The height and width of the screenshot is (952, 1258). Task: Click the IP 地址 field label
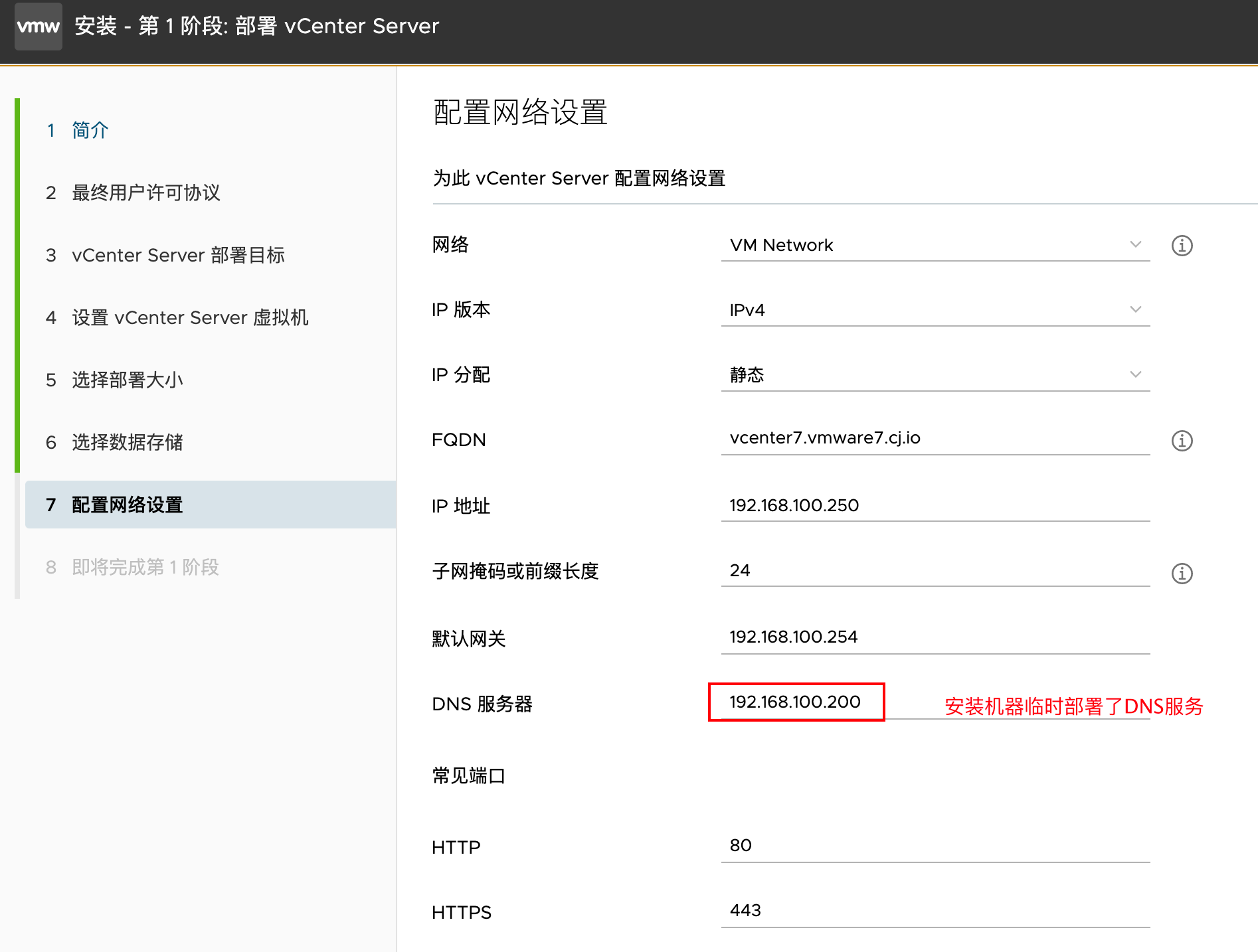[461, 506]
